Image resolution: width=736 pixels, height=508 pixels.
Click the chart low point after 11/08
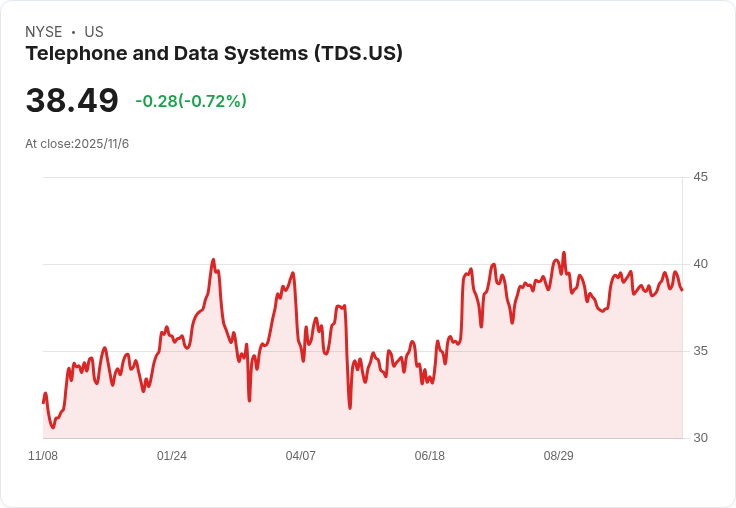pos(53,427)
